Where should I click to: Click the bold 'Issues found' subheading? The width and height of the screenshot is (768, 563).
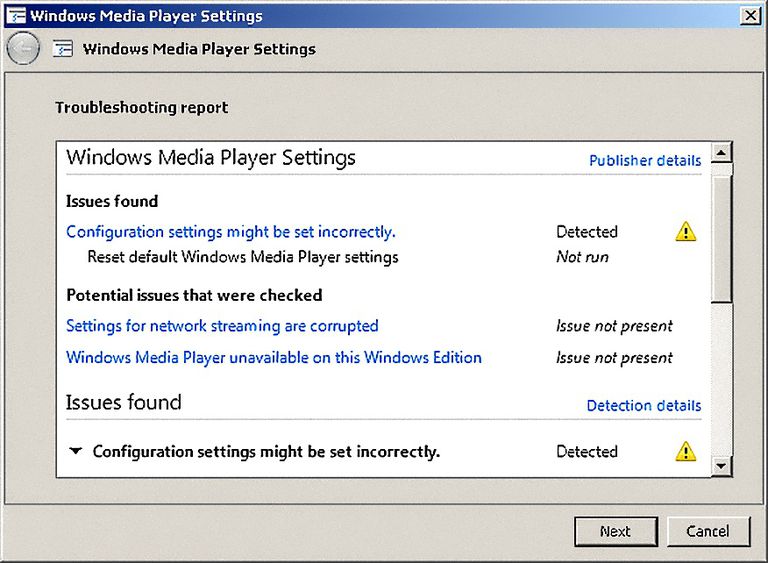pos(112,201)
